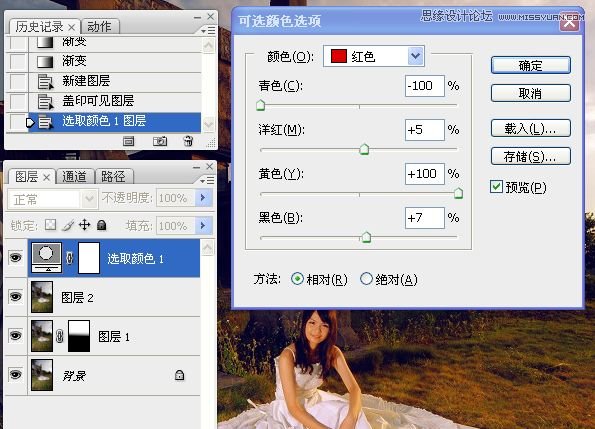595x429 pixels.
Task: Hide the 图层 2 layer
Action: pyautogui.click(x=16, y=297)
